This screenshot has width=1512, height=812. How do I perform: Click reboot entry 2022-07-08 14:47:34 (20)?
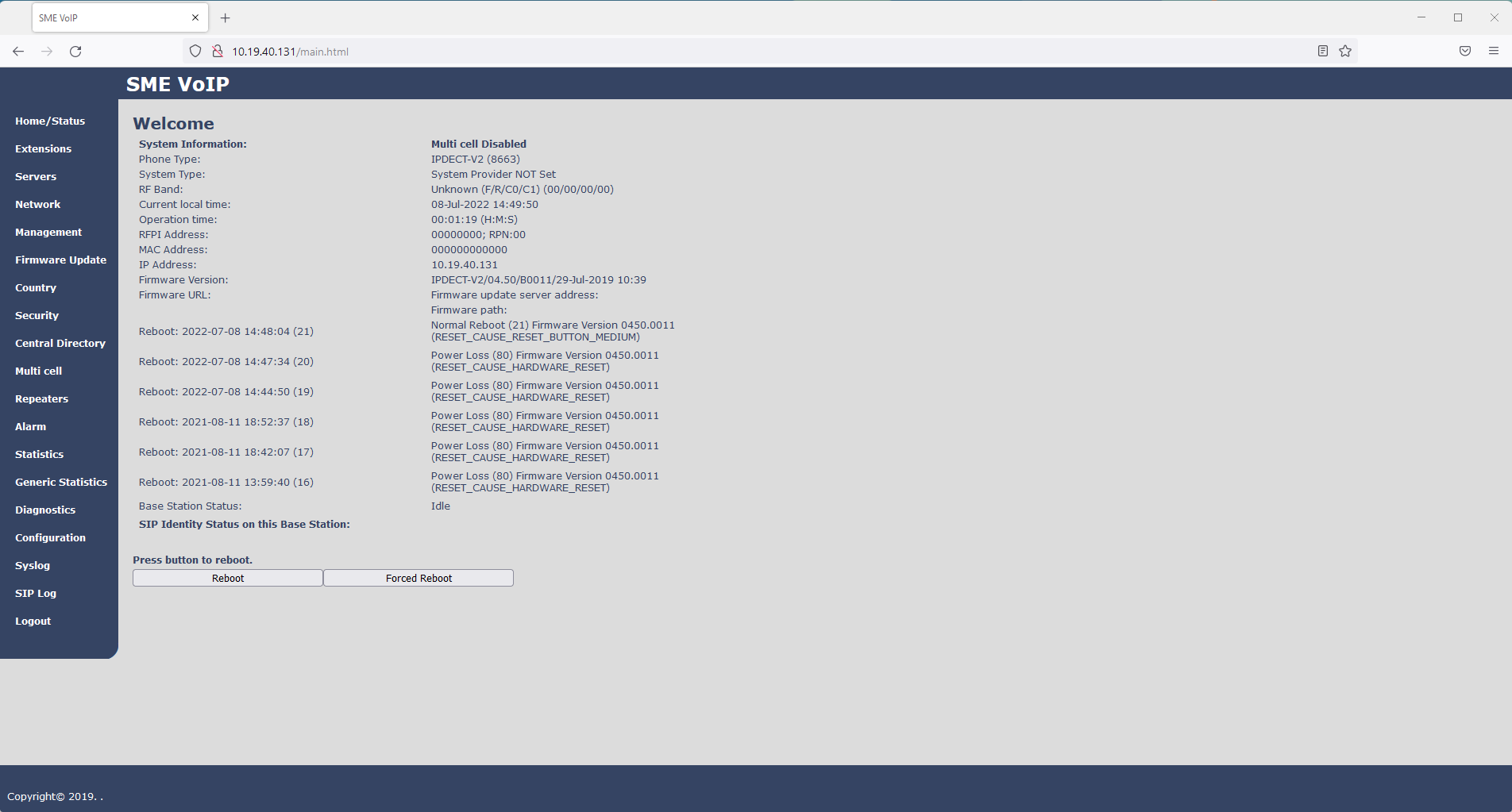(x=226, y=362)
